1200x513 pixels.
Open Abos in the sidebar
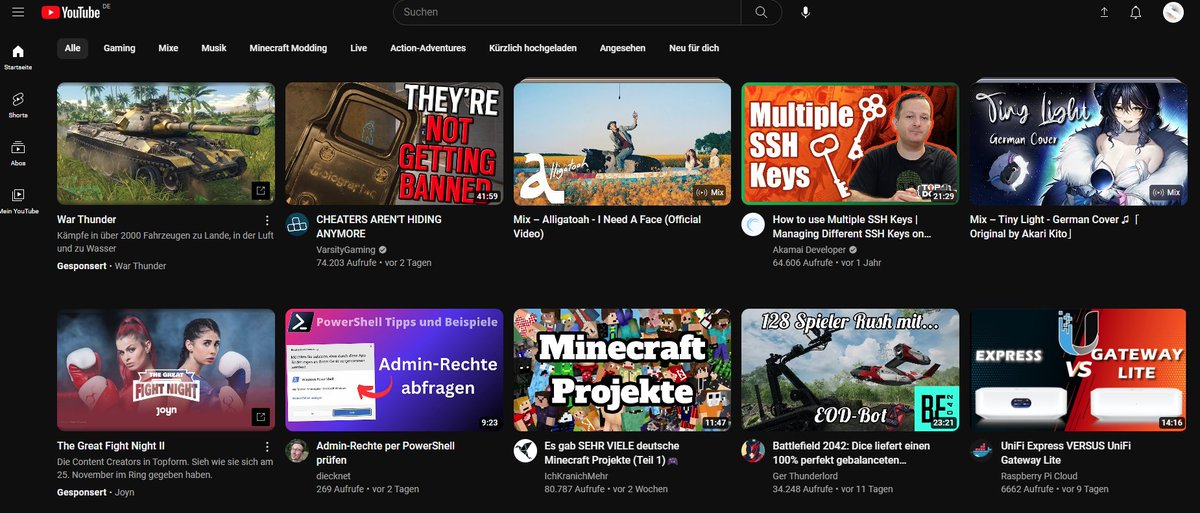[18, 153]
